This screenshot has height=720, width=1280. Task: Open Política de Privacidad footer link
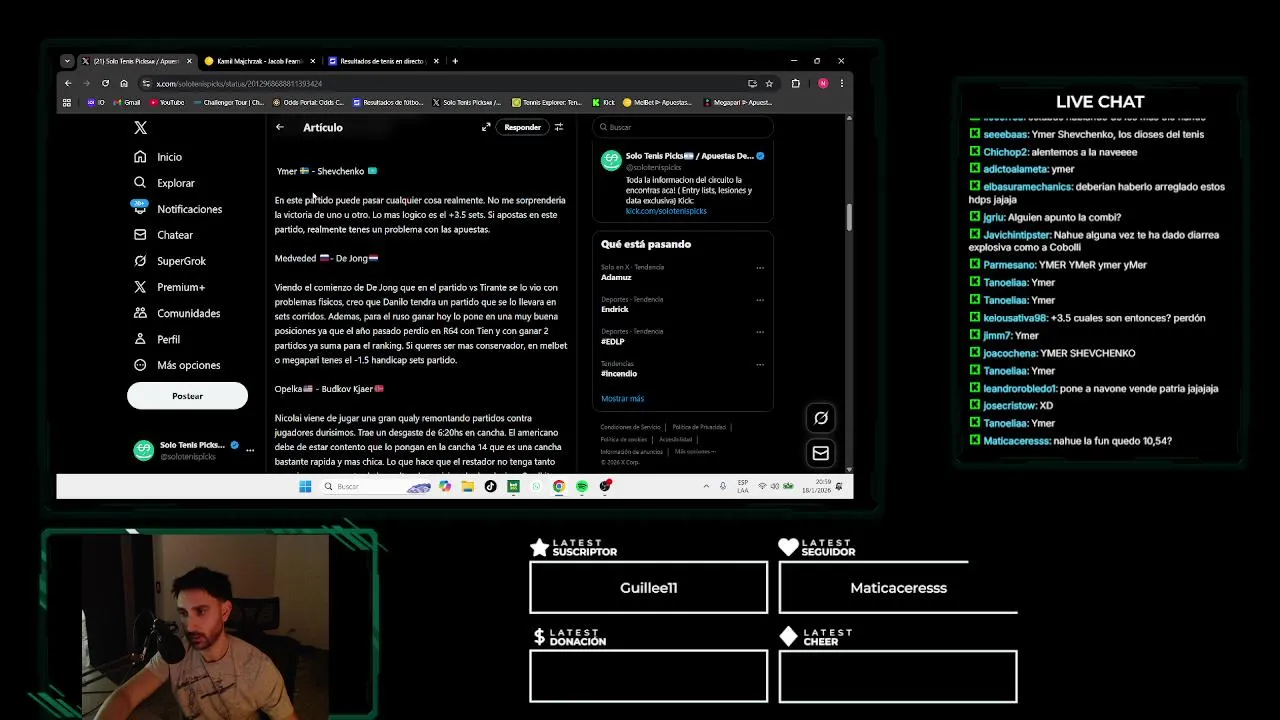click(699, 427)
